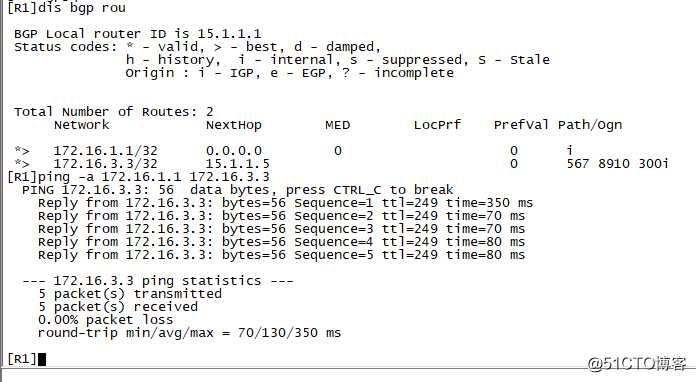Click the 'Total Number of Routes: 2' text
Screen dimensions: 696x382
coord(114,112)
